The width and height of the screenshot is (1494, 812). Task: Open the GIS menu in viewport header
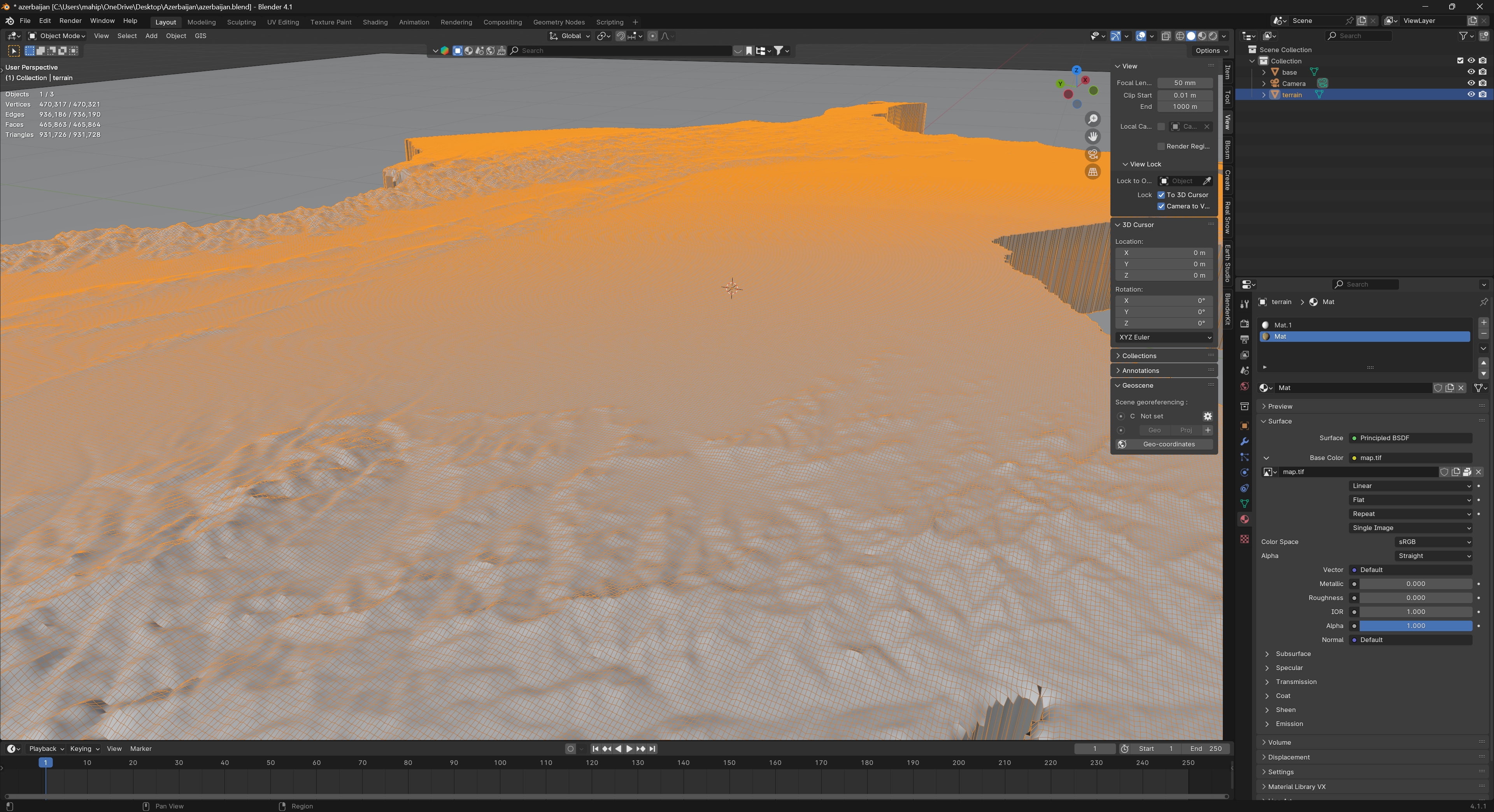pos(200,36)
